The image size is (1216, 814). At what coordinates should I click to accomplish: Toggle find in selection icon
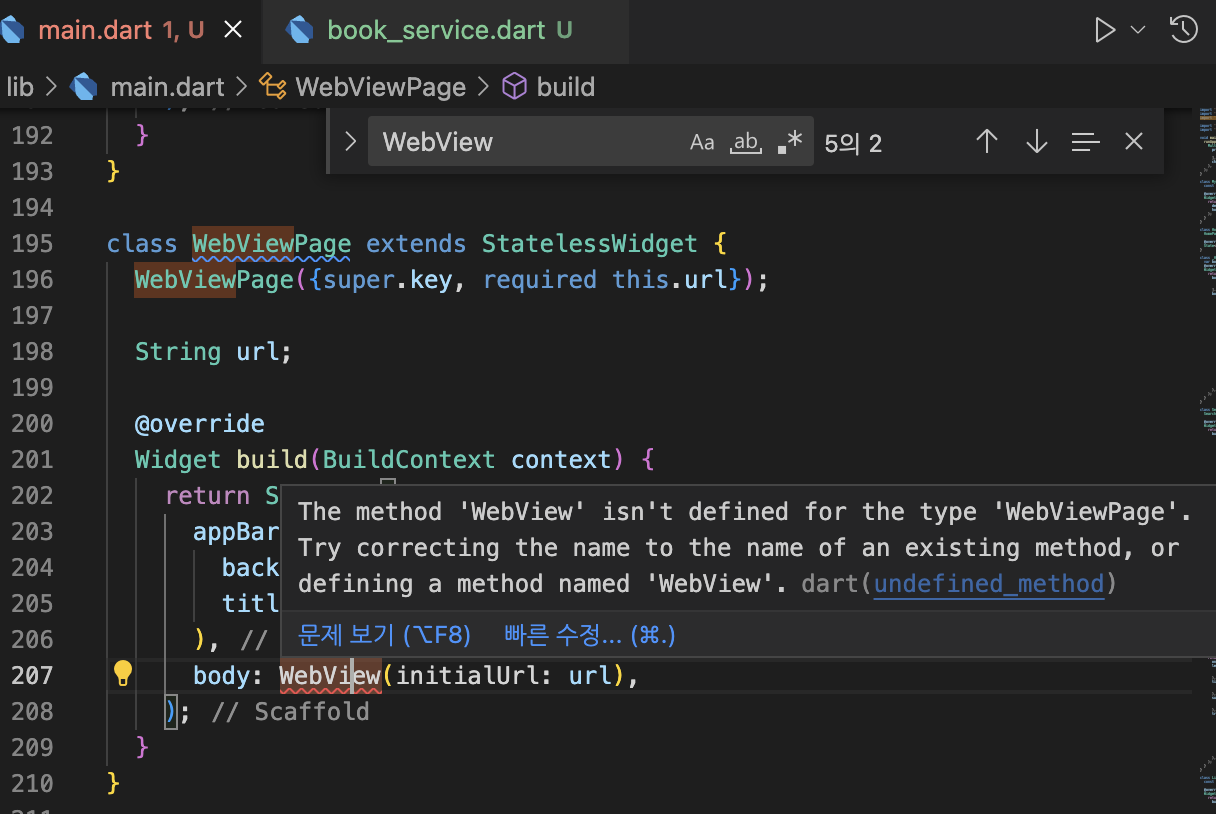(x=1086, y=142)
